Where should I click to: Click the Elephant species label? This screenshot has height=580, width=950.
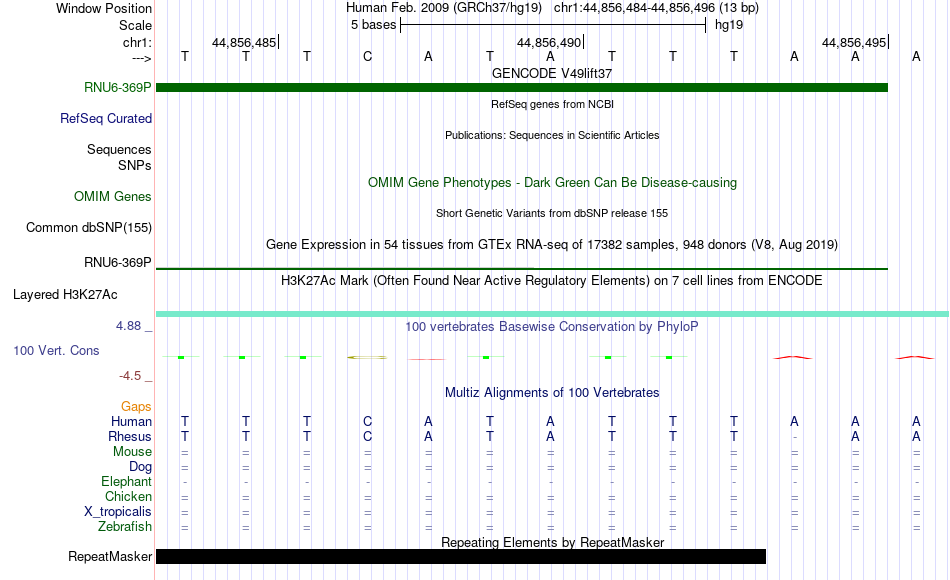pos(126,481)
